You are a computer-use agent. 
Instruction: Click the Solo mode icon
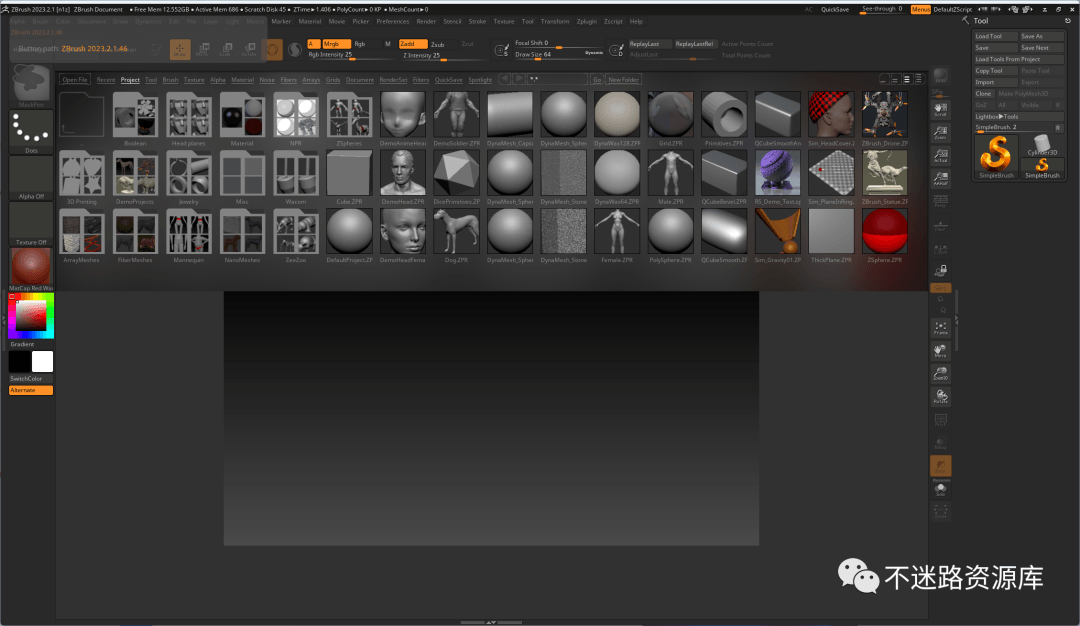(940, 489)
